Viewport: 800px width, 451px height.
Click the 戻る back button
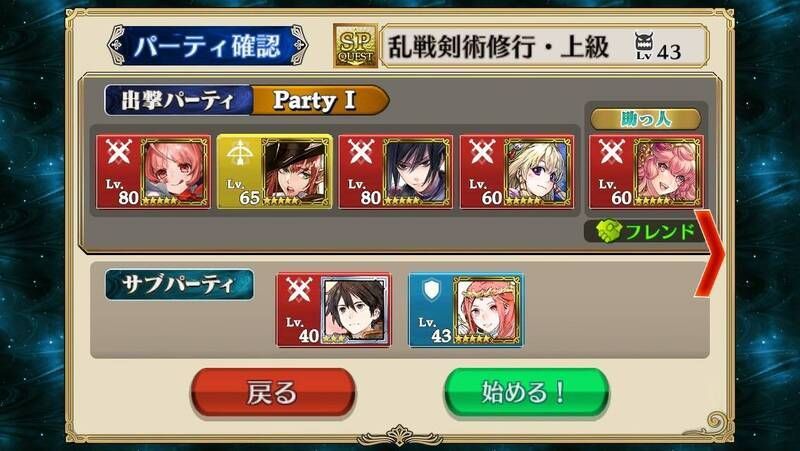coord(273,393)
